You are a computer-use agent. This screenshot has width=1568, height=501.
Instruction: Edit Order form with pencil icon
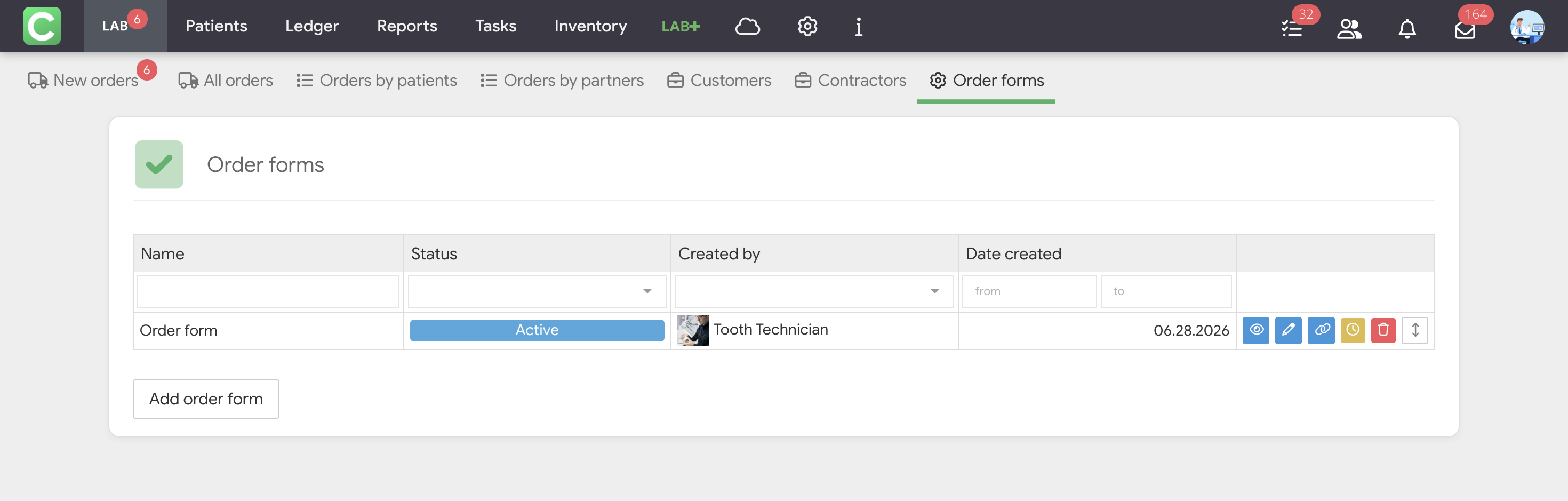(1288, 331)
